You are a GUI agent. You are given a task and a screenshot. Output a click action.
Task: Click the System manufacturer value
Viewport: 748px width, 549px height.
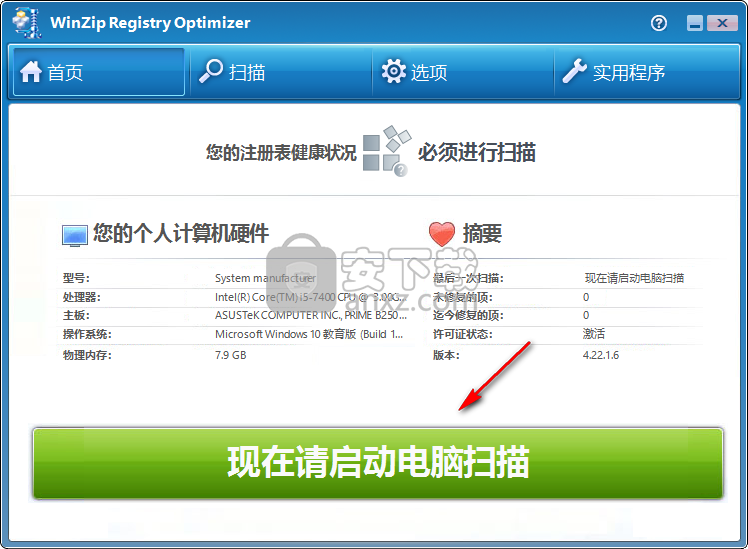click(x=265, y=278)
